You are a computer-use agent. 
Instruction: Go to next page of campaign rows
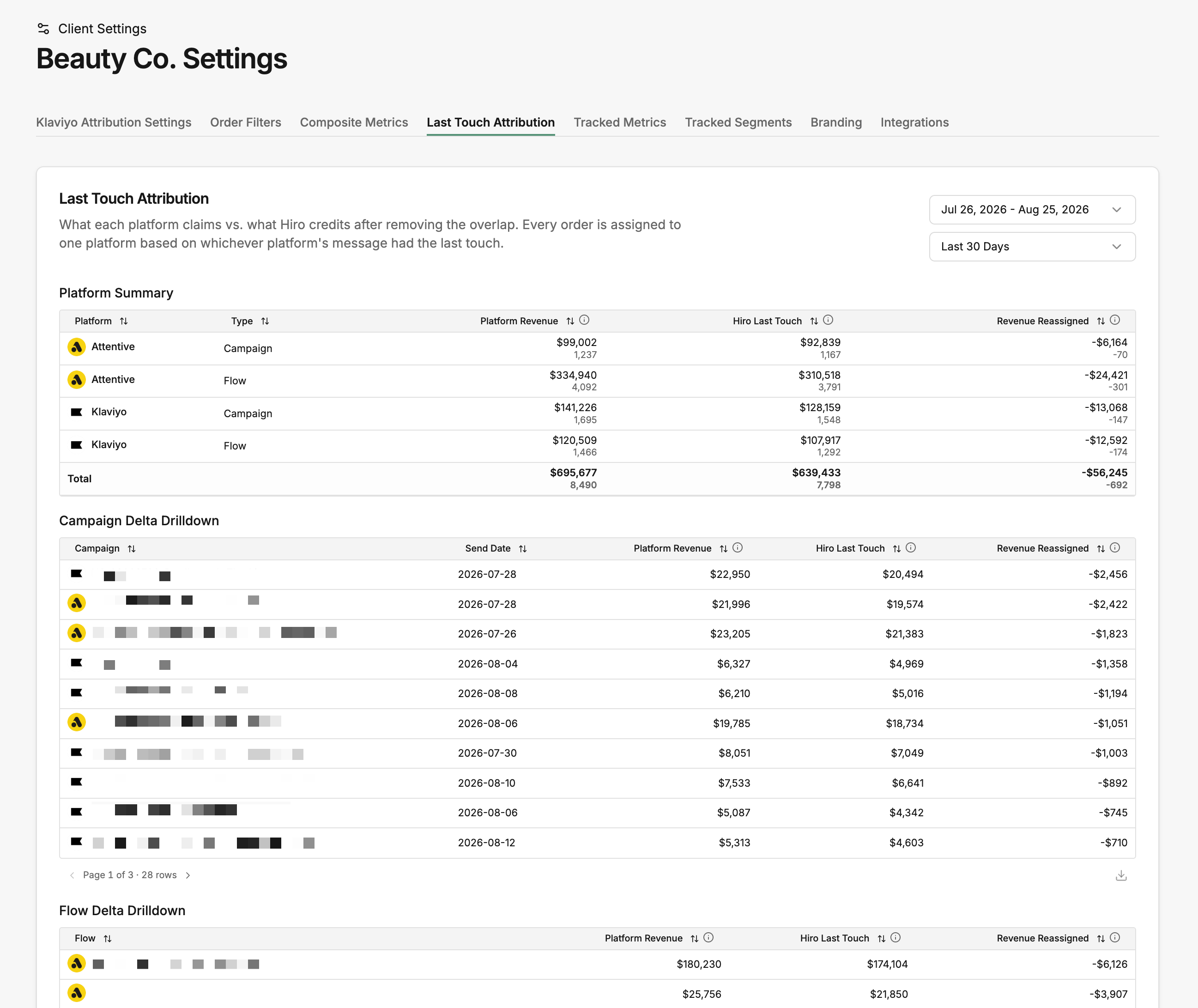(x=188, y=875)
